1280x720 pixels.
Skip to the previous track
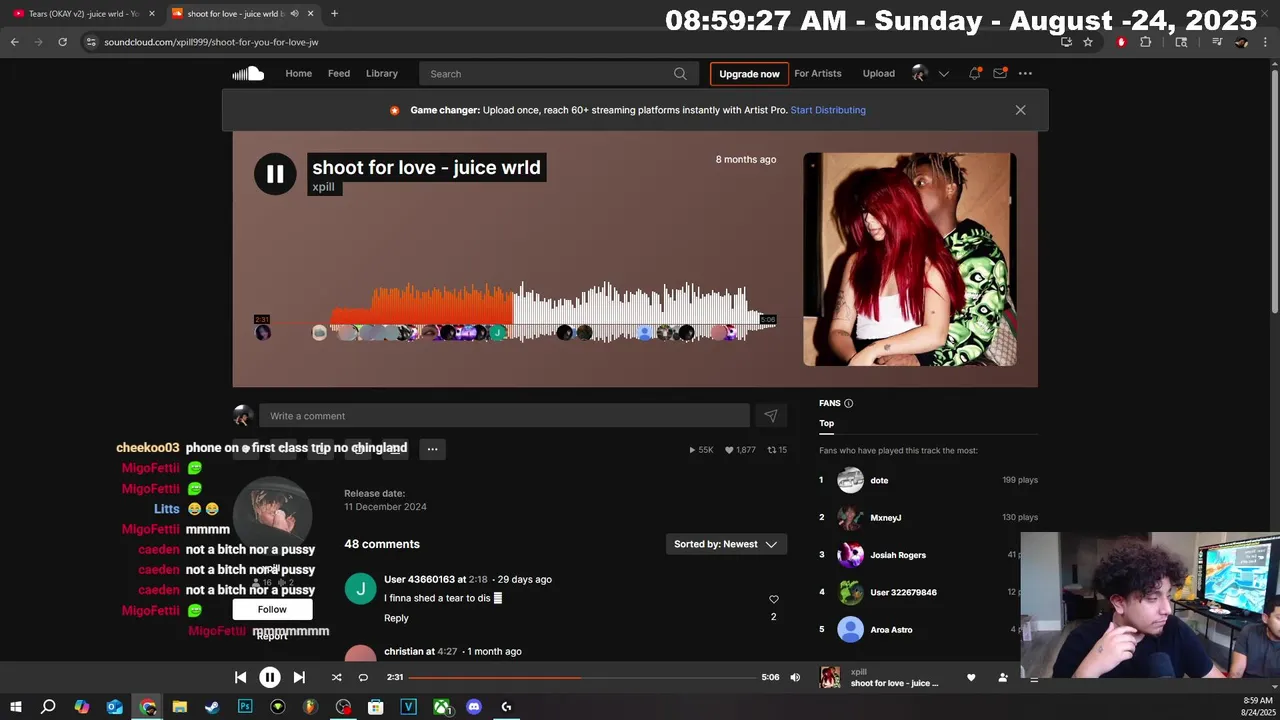click(240, 677)
